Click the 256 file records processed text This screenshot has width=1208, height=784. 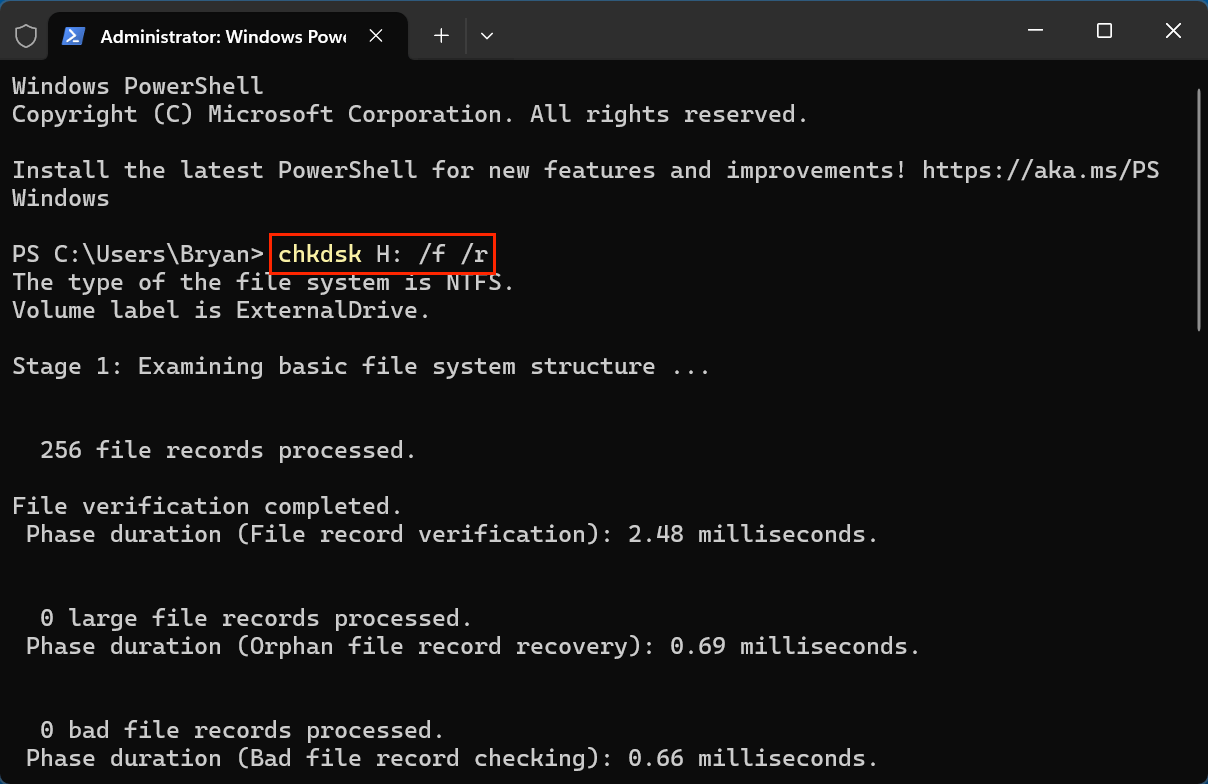[227, 450]
